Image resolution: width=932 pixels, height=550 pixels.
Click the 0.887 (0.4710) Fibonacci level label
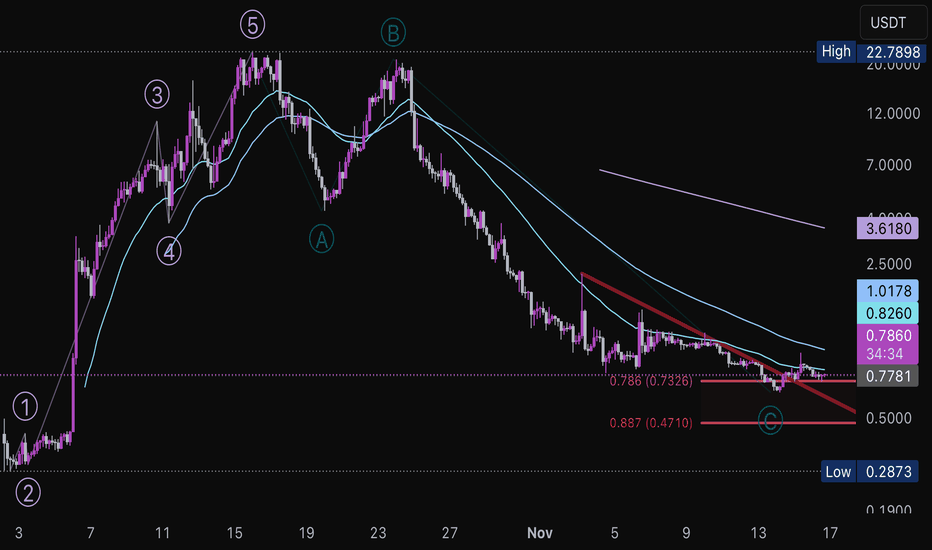651,423
